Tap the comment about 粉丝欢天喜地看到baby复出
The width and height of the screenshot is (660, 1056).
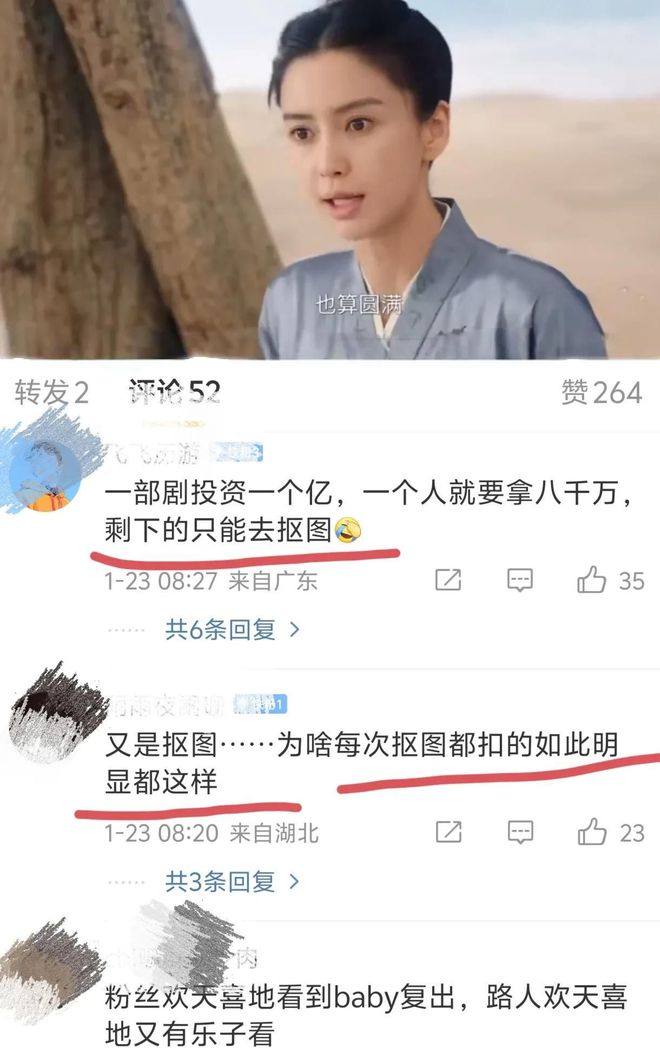(x=366, y=1016)
